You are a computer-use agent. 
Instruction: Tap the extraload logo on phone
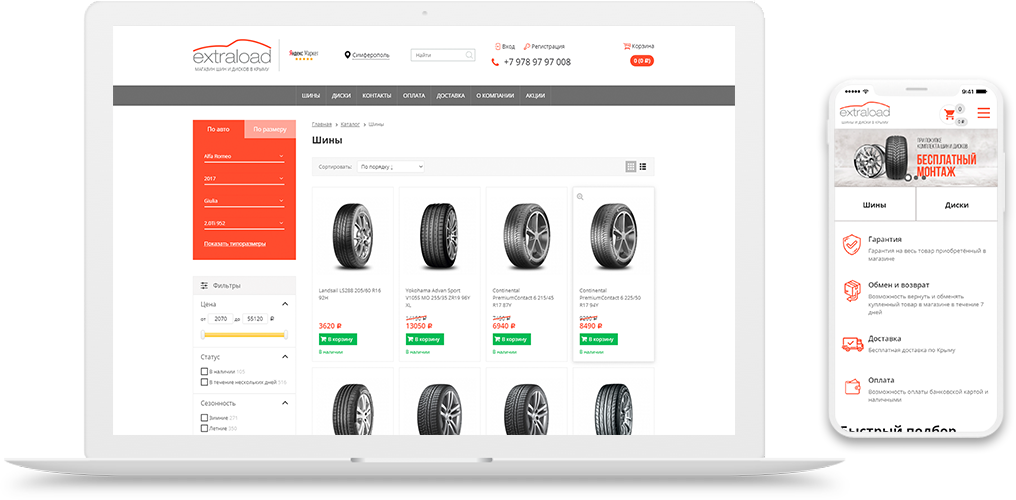tap(864, 111)
